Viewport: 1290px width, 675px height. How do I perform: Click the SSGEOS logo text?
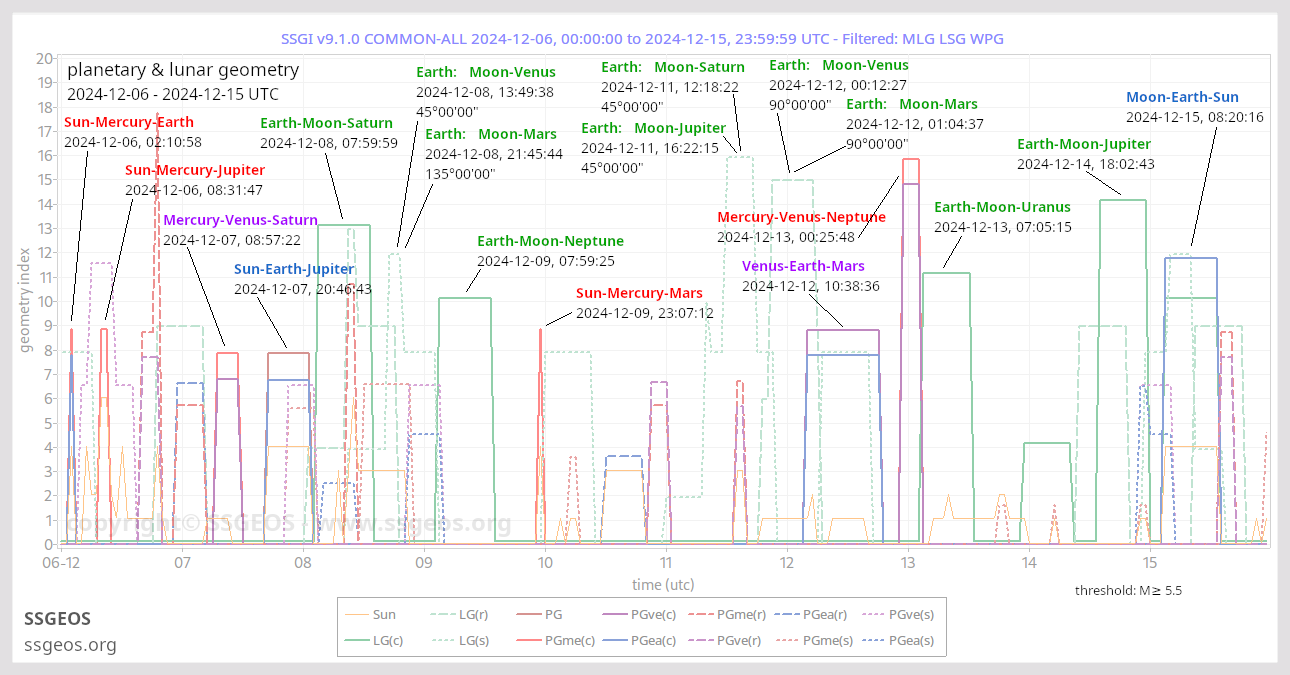point(58,619)
